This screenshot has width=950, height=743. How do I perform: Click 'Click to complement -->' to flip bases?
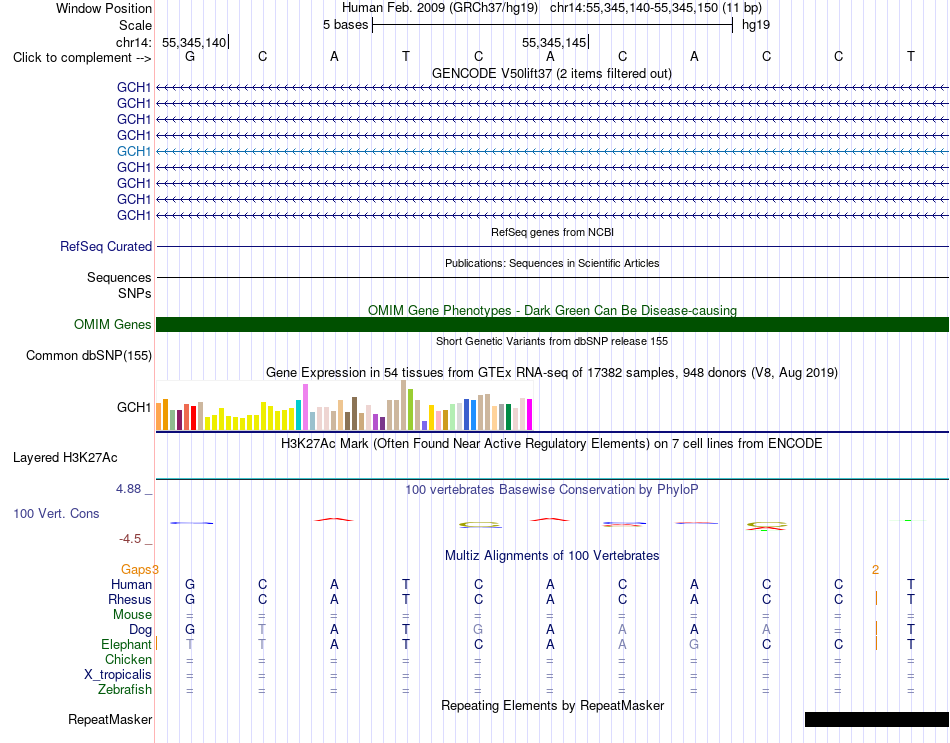pos(82,58)
